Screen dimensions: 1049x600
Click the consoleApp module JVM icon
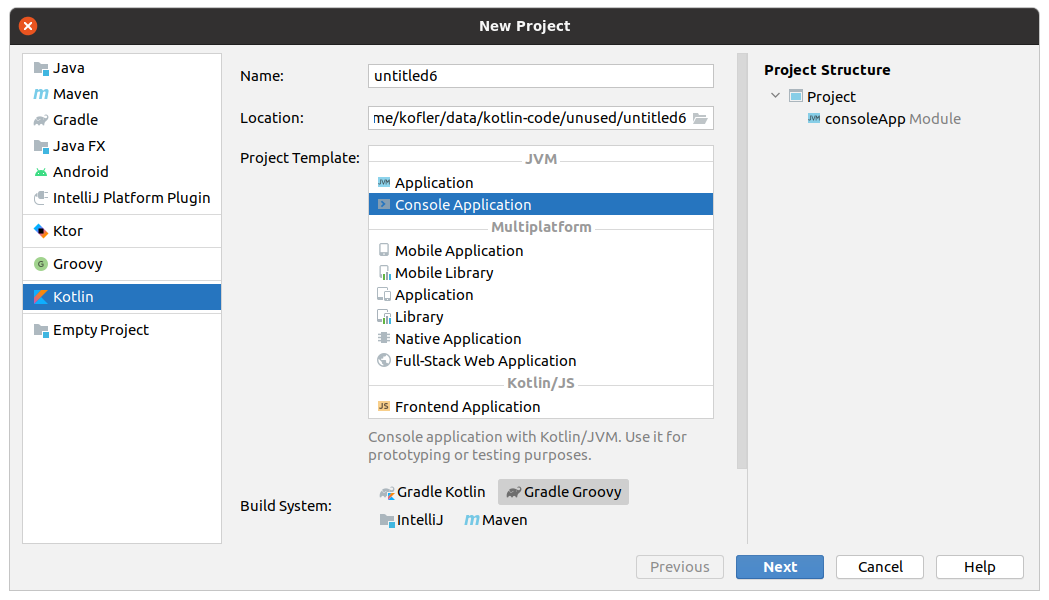click(814, 118)
